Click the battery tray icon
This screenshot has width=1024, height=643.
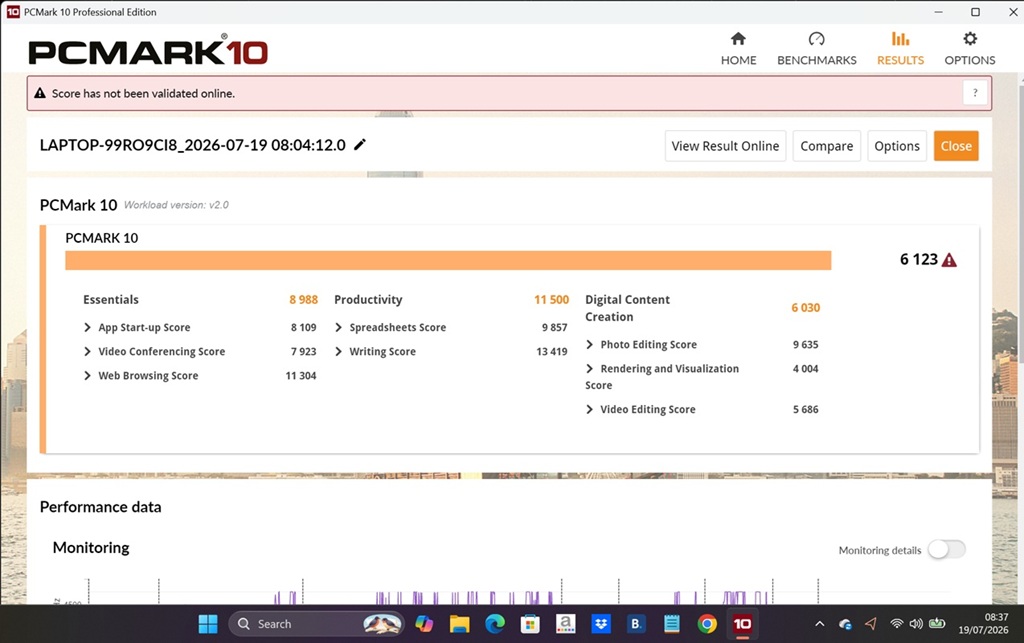(x=937, y=623)
